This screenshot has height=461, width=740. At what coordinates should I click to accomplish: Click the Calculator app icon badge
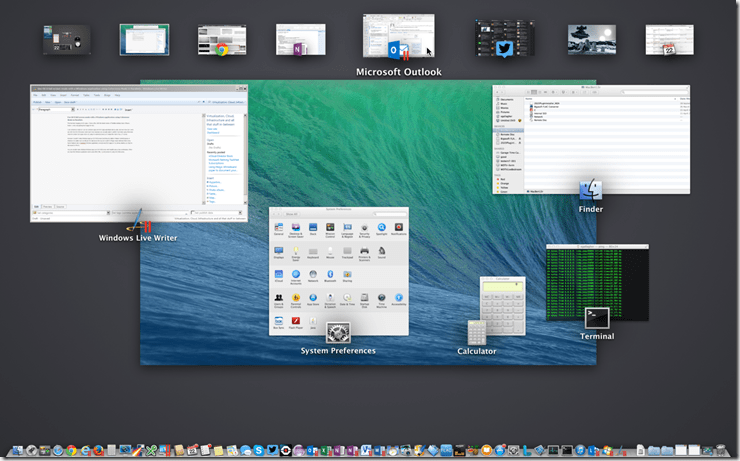477,332
